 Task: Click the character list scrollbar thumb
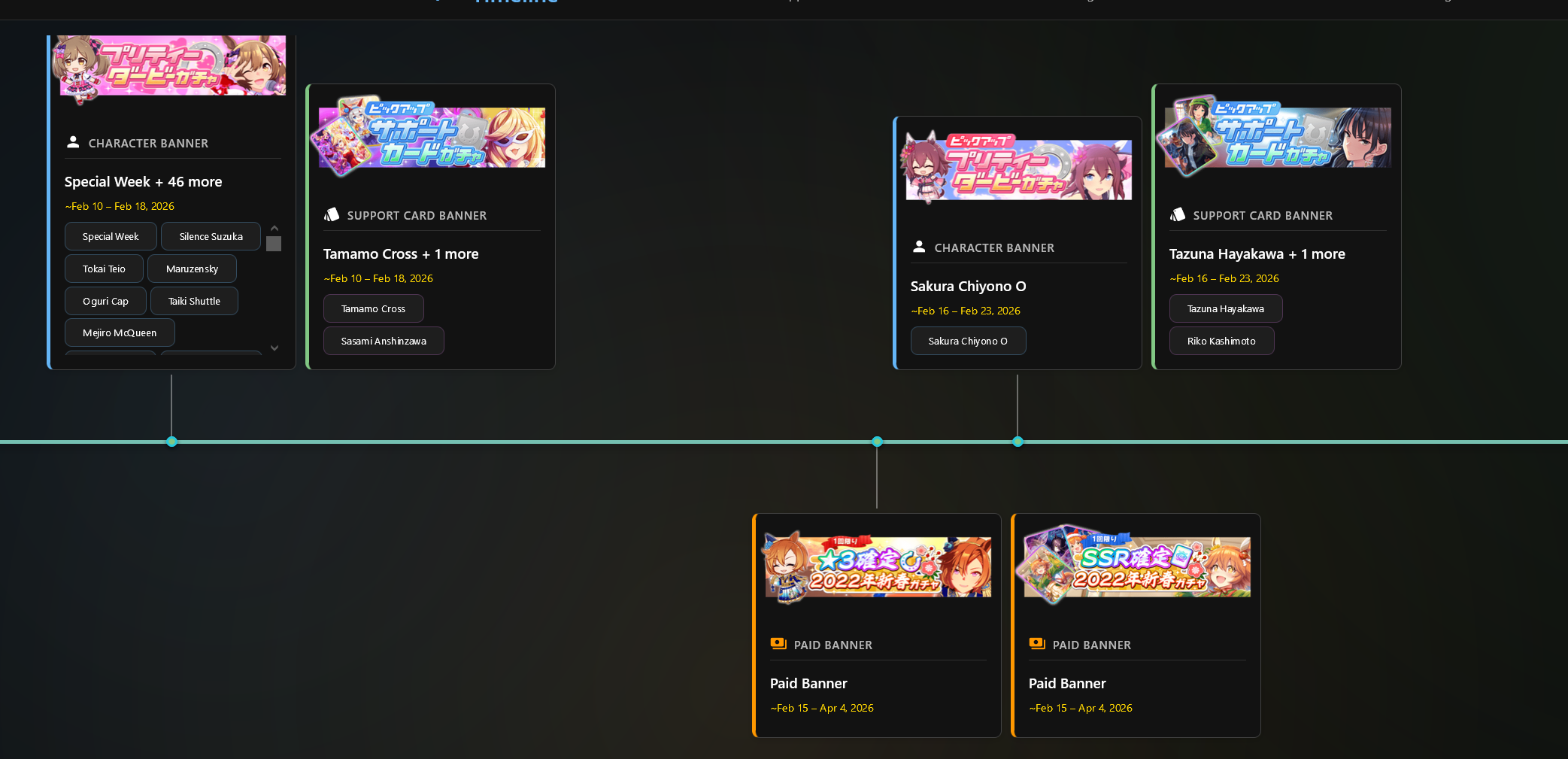(x=274, y=244)
